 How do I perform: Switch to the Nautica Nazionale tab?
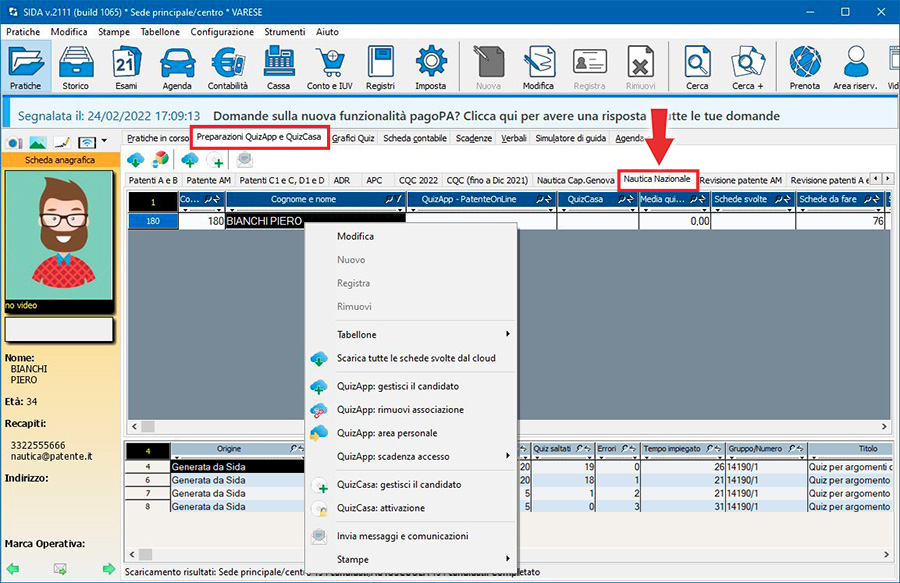coord(657,179)
